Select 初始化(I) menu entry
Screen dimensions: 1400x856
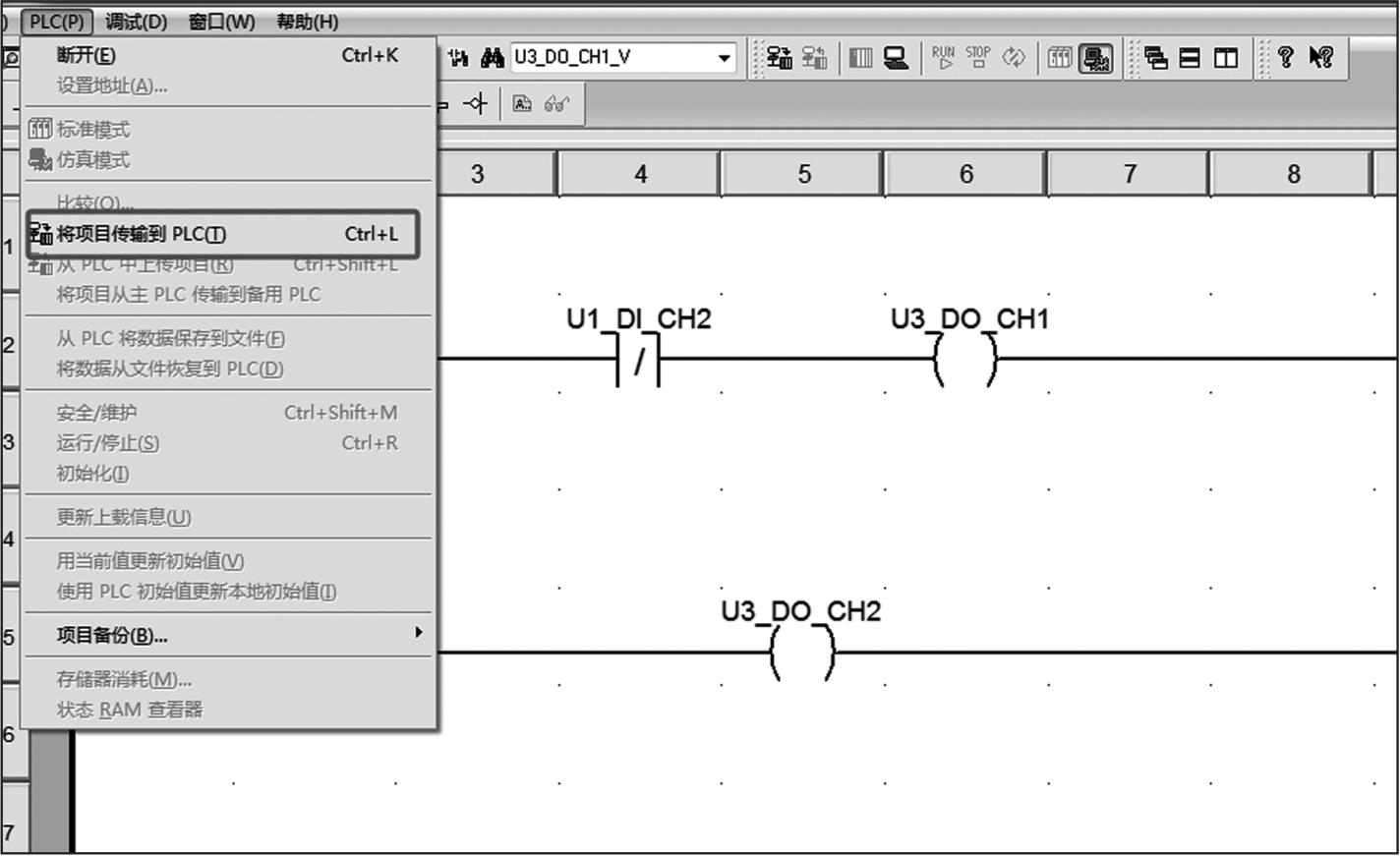(x=228, y=474)
